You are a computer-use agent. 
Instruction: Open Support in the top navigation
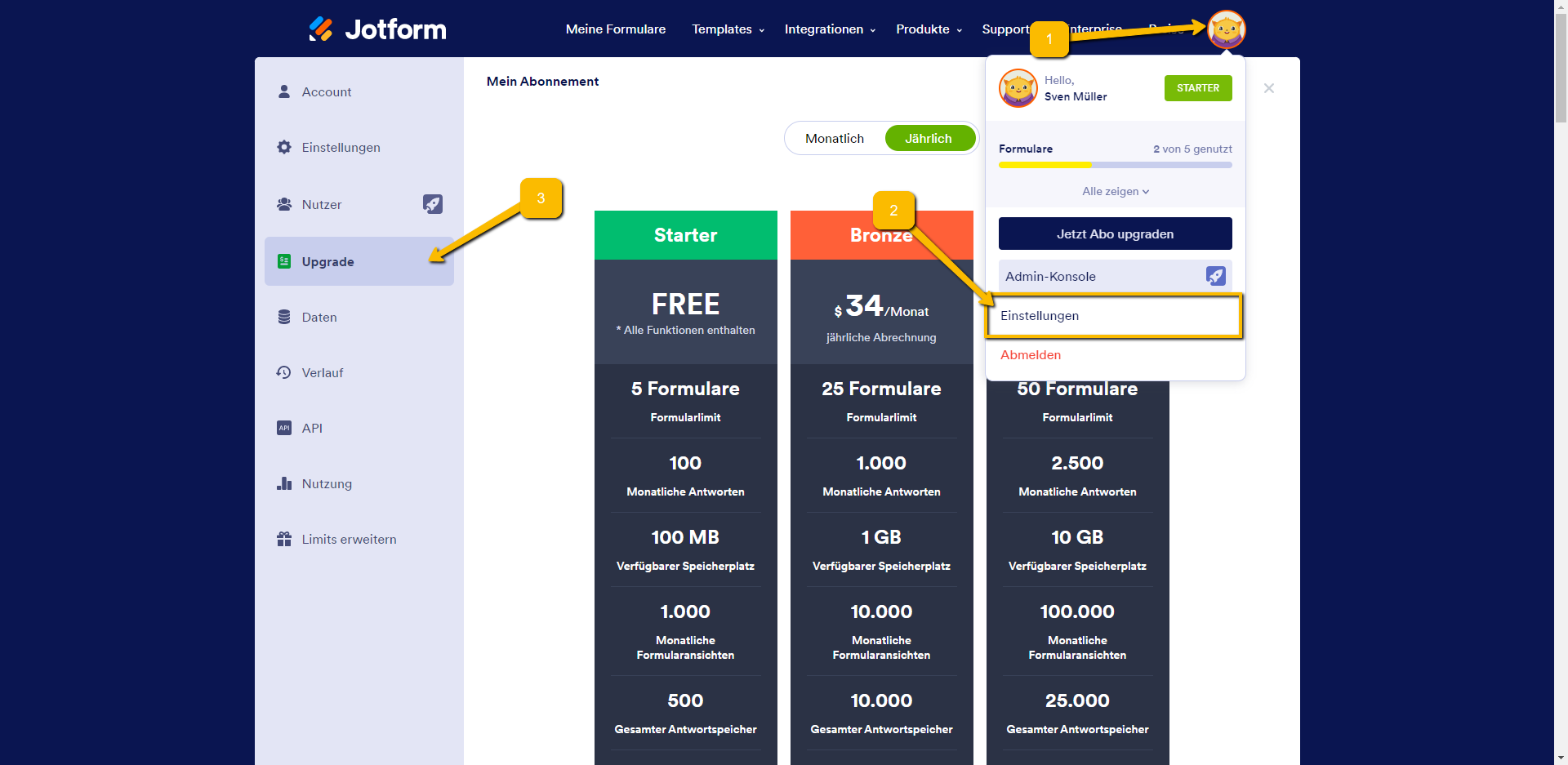pyautogui.click(x=1005, y=29)
